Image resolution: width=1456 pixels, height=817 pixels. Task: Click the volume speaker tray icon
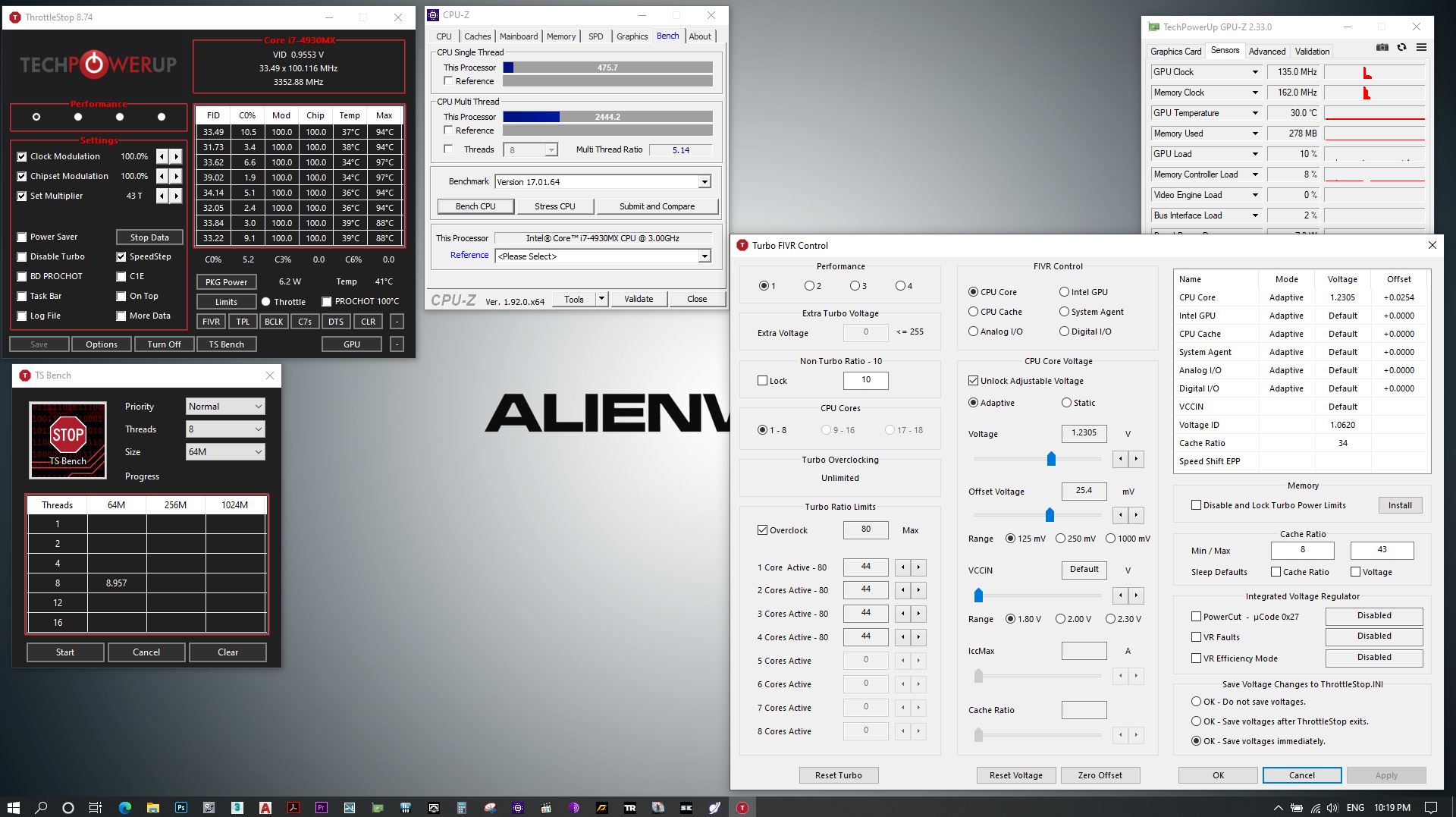click(x=1332, y=808)
